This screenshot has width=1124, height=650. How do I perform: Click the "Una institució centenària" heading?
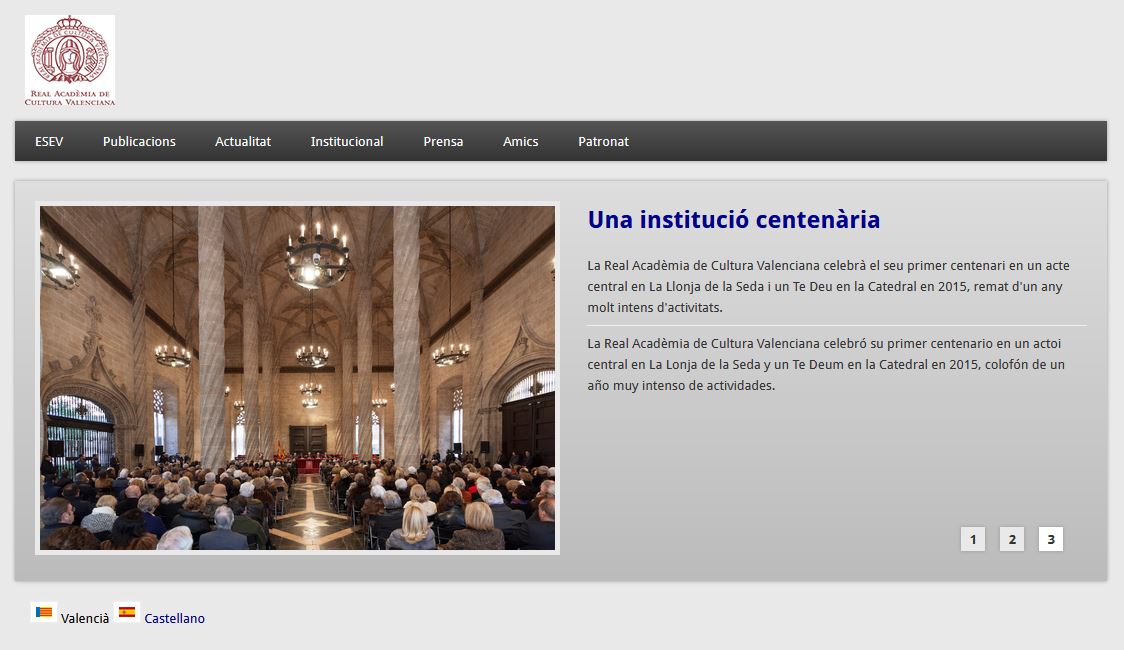pos(734,220)
